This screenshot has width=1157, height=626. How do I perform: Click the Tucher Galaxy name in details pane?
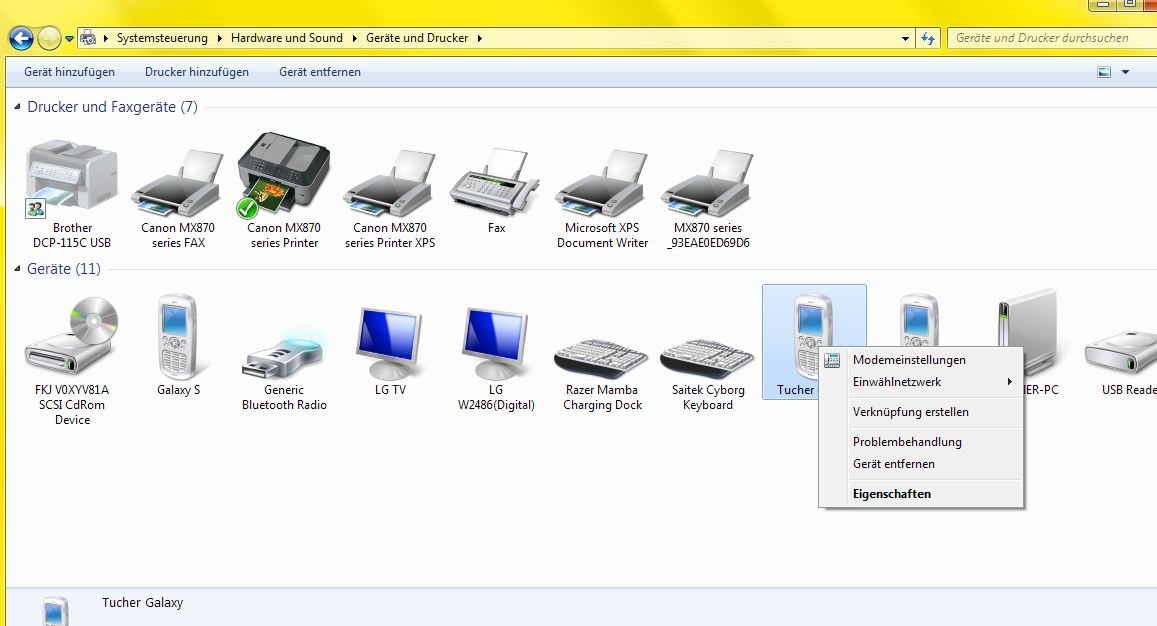coord(142,603)
